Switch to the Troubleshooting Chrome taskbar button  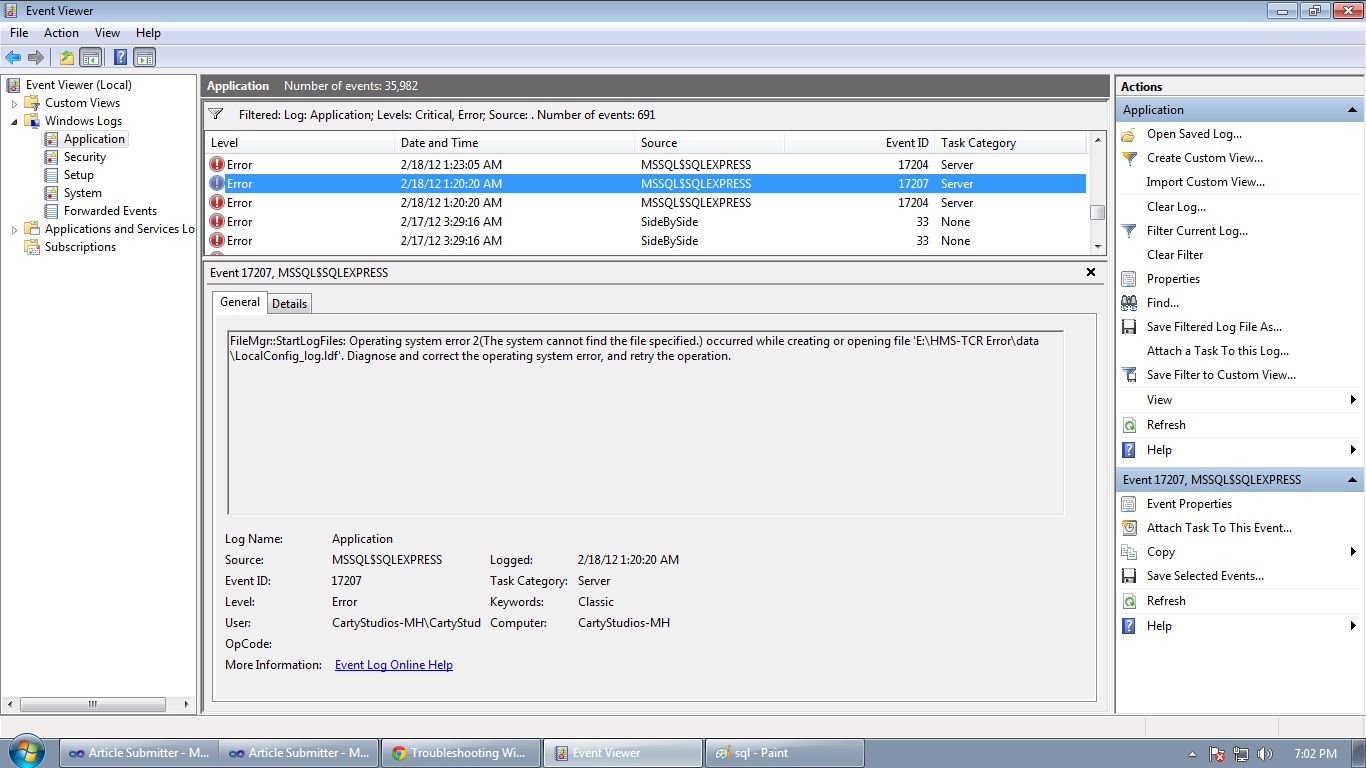pos(462,753)
